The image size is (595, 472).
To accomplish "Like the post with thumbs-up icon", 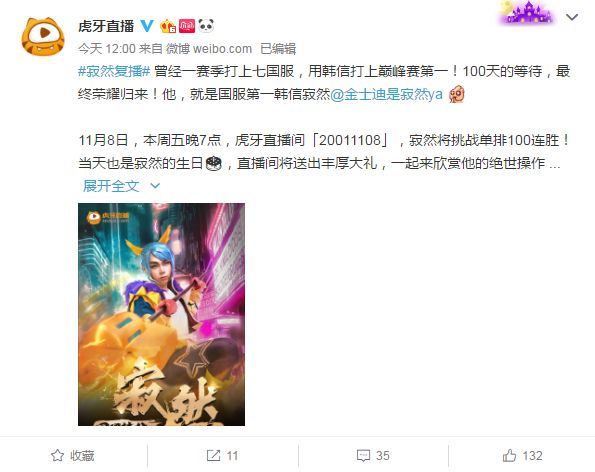I will tap(509, 455).
